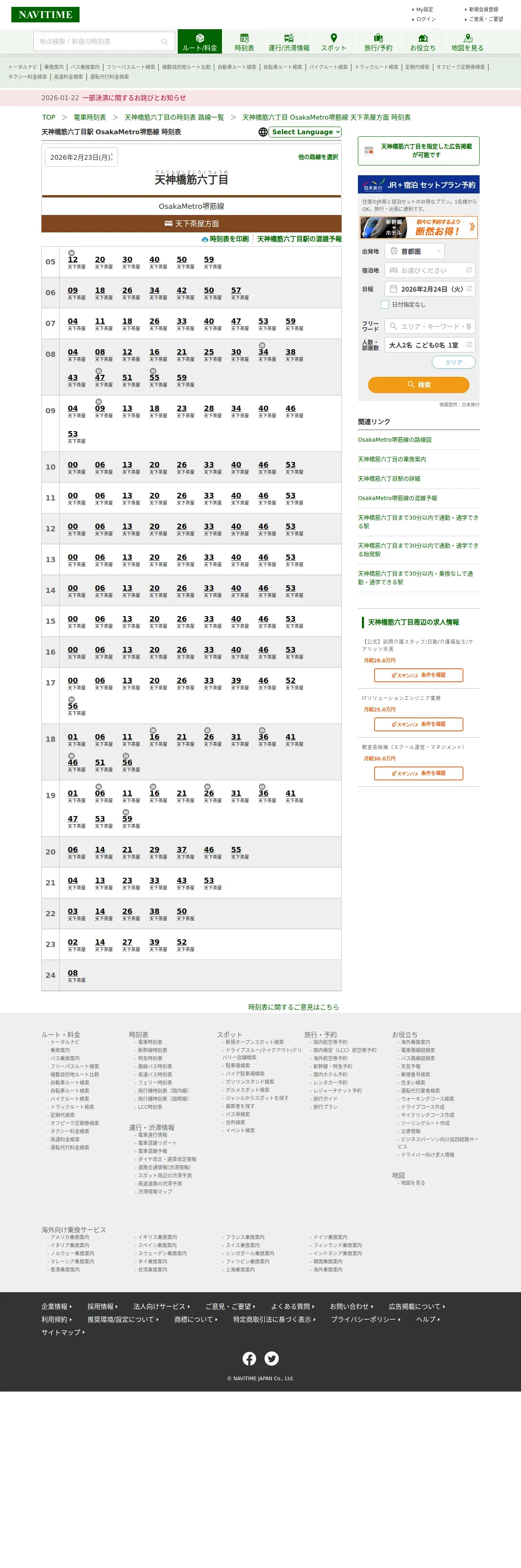Click the orange 検索 button
The image size is (521, 1568).
pos(418,384)
